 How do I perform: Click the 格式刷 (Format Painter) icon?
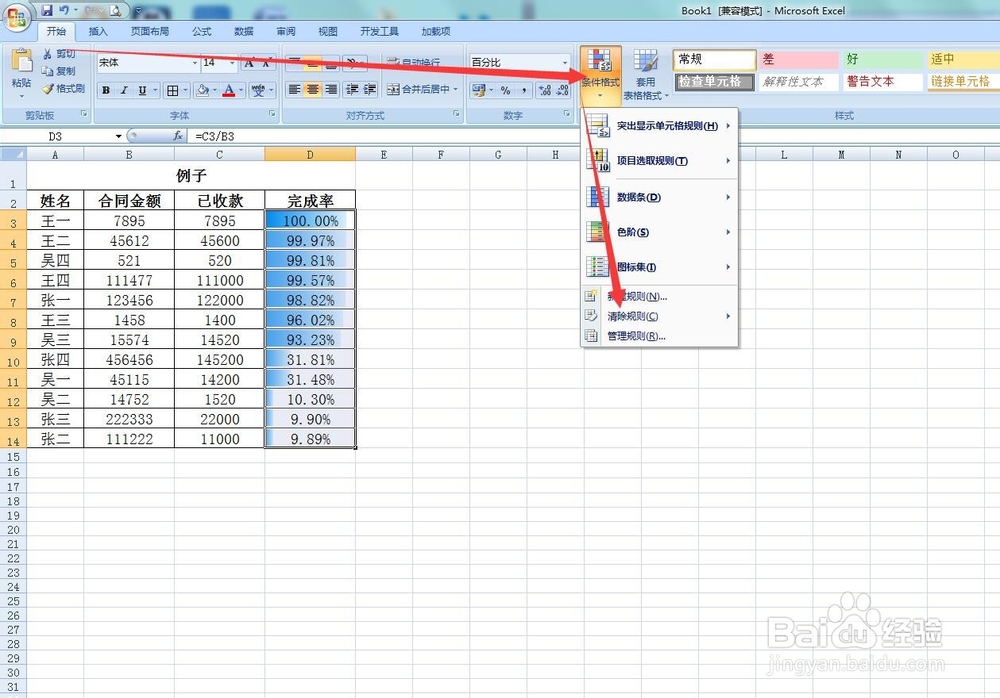(50, 88)
